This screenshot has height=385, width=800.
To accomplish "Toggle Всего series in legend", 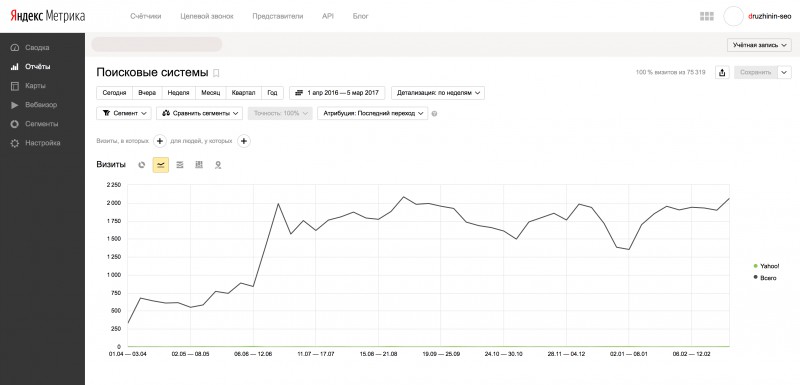I will [x=764, y=277].
